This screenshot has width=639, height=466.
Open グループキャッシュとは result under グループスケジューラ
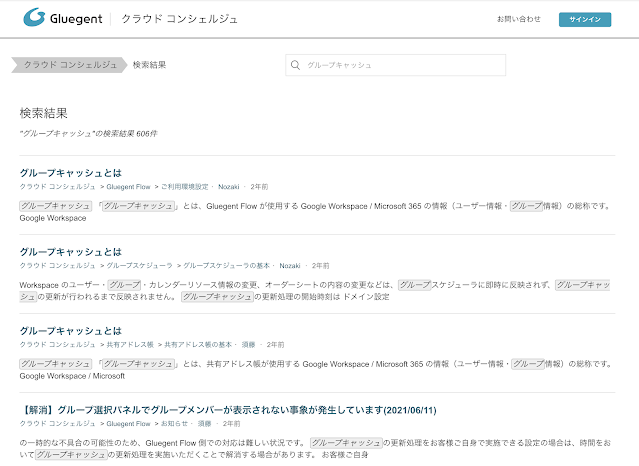pos(70,251)
